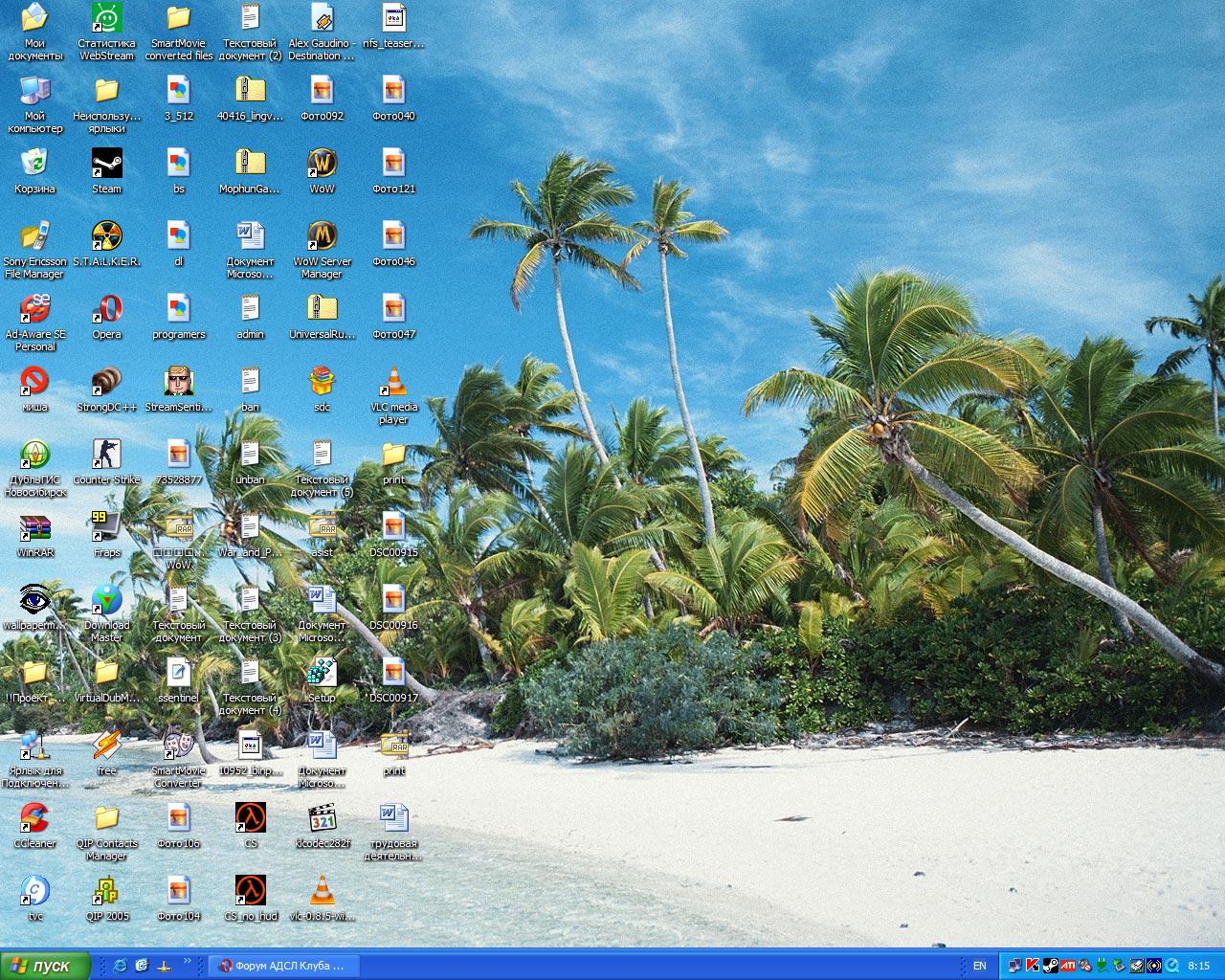Select the Ad-Aware SE Personal icon
1225x980 pixels.
click(x=34, y=309)
